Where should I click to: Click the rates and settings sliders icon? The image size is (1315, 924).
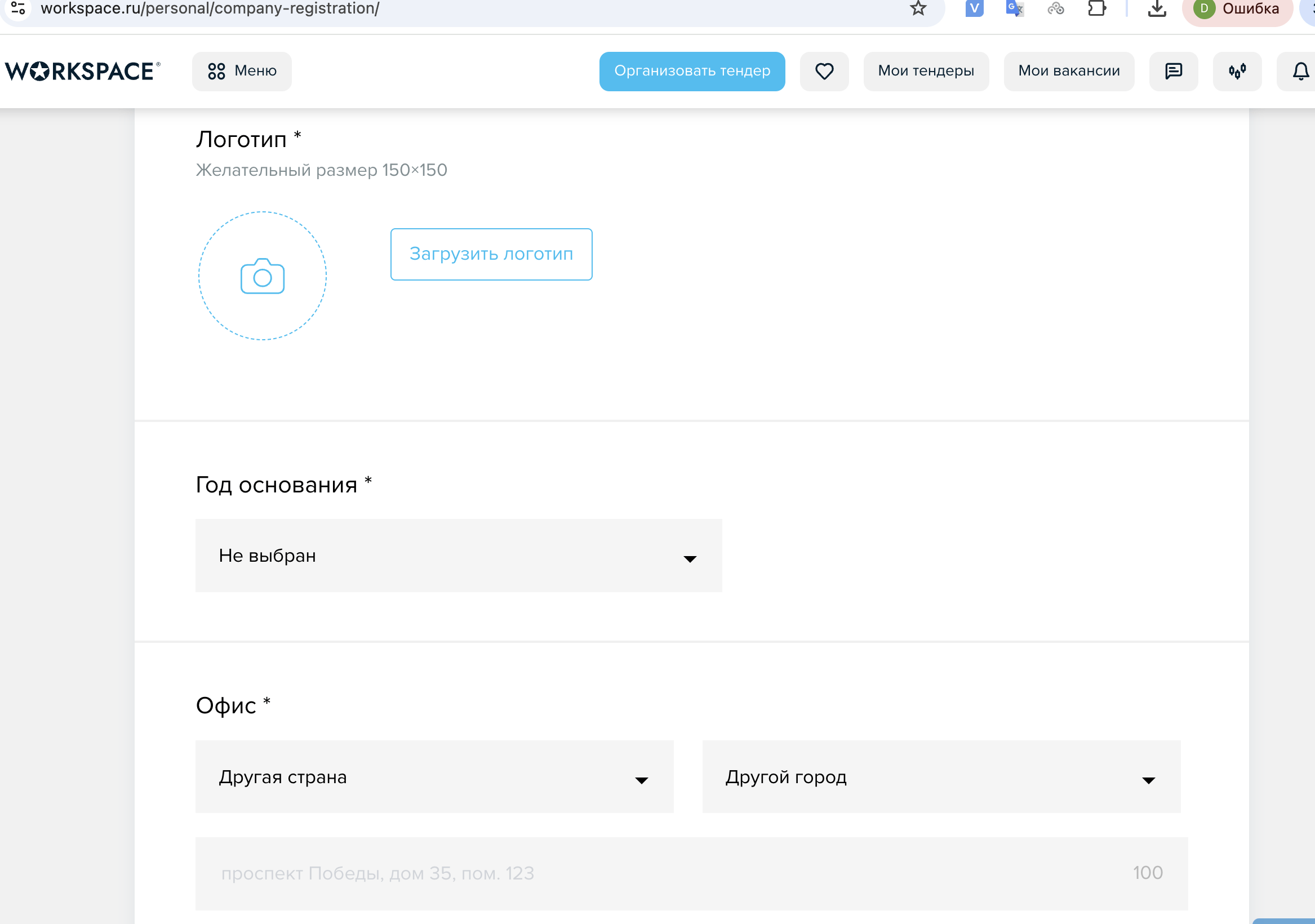[1237, 71]
